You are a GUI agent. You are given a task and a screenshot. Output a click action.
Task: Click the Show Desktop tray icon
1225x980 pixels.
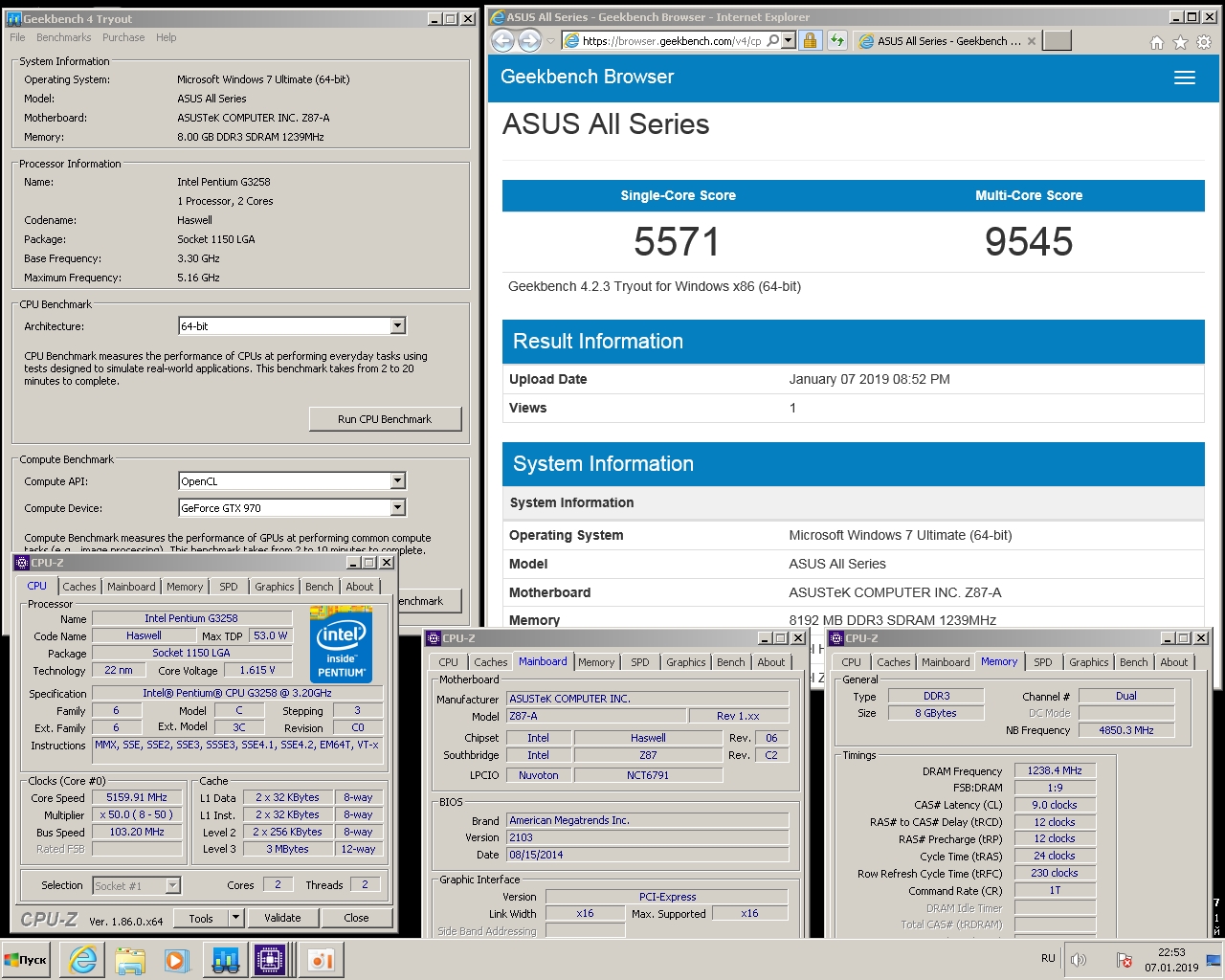click(1214, 960)
